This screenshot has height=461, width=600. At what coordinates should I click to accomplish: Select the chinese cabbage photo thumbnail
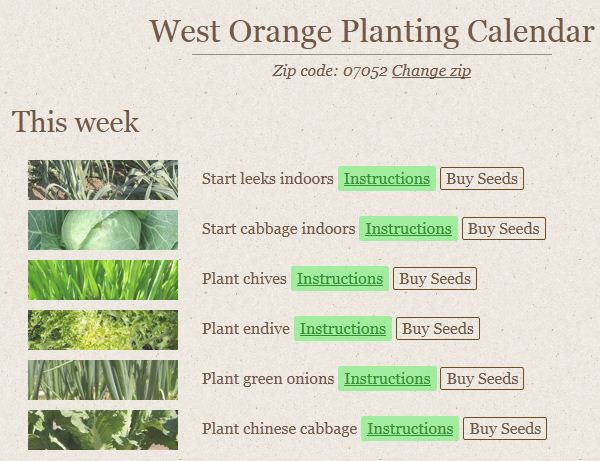point(103,430)
